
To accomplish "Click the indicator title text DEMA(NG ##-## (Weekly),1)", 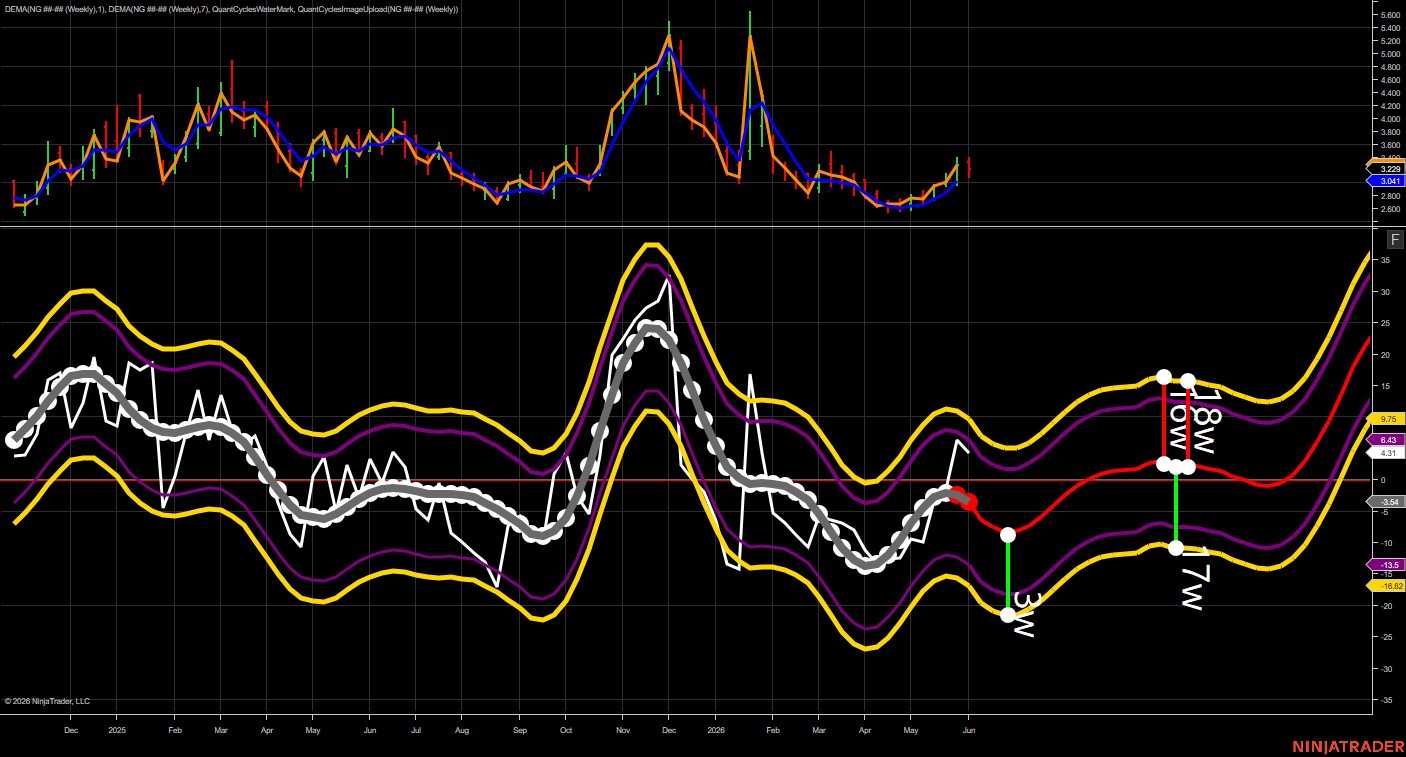I will 53,9.
